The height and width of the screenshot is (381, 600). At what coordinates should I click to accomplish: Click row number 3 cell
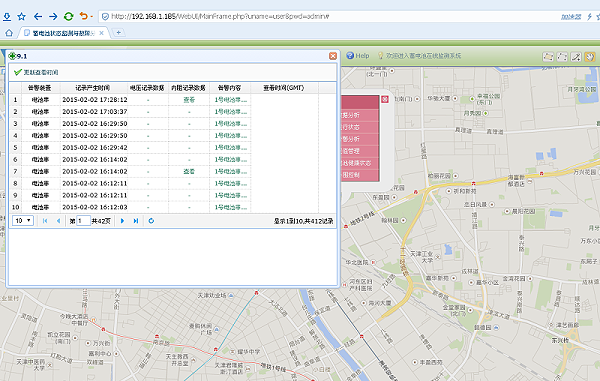(x=15, y=124)
